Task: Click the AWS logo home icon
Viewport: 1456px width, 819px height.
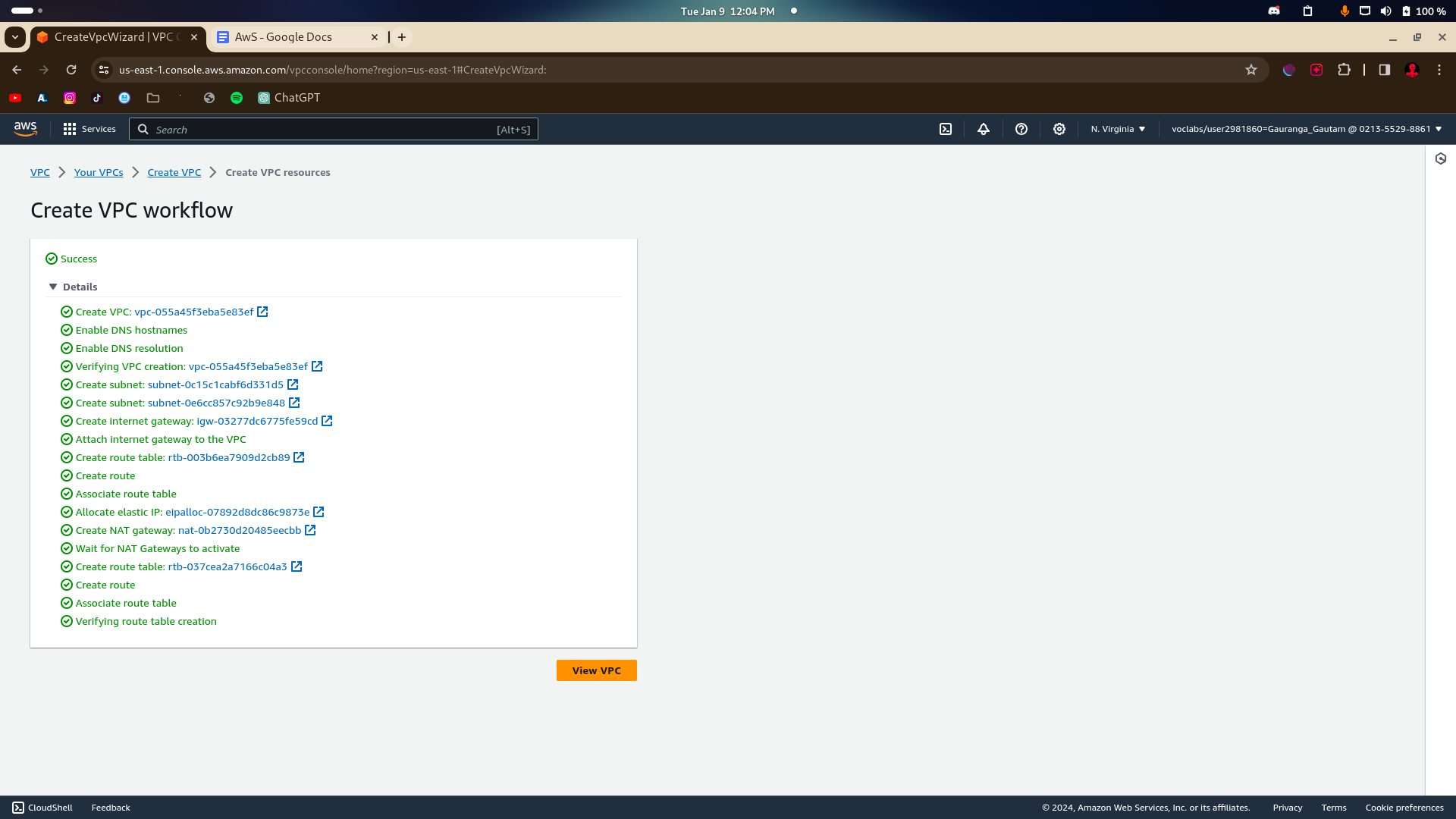Action: (25, 129)
